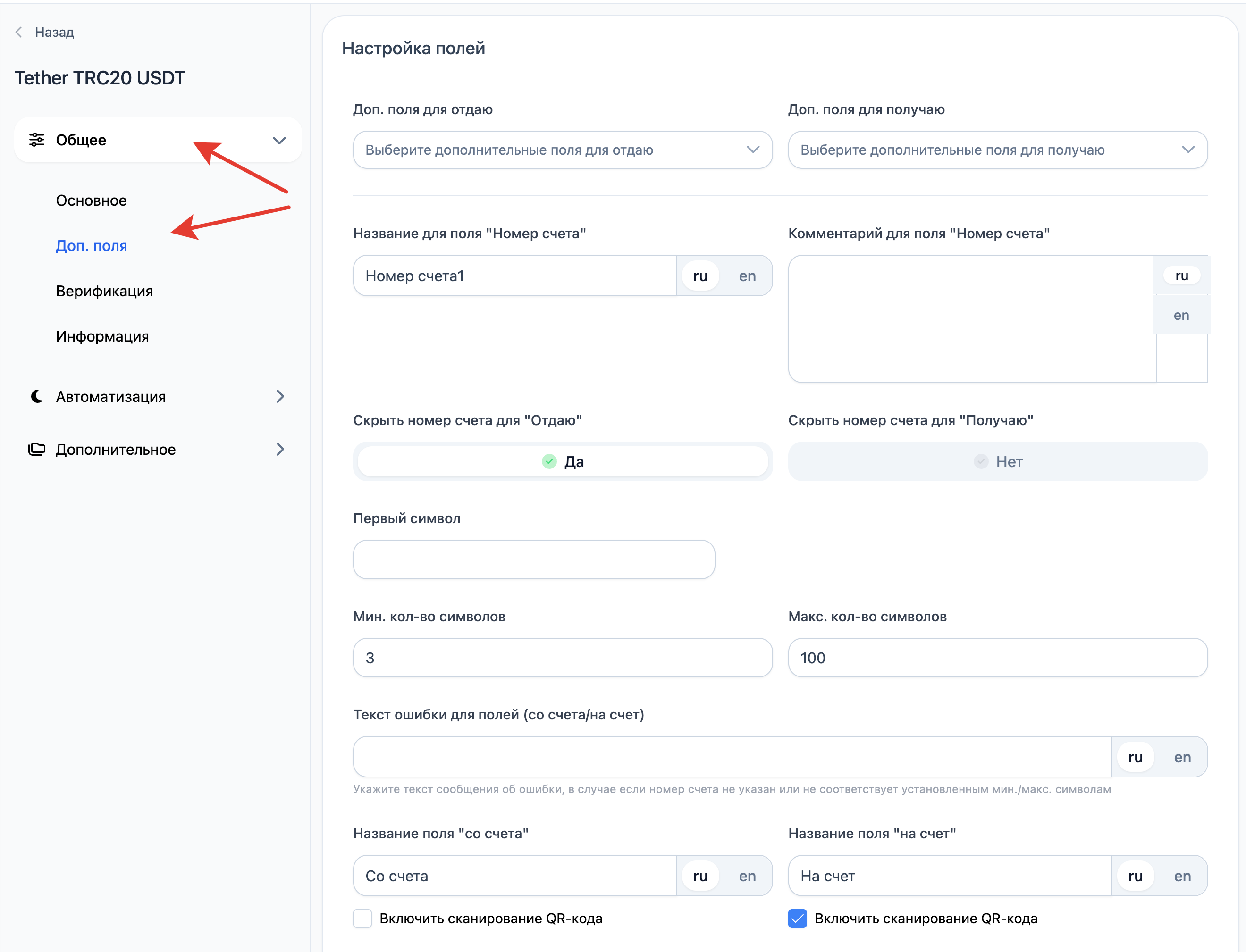Image resolution: width=1246 pixels, height=952 pixels.
Task: Click the grey check icon in Нет toggle
Action: 981,461
